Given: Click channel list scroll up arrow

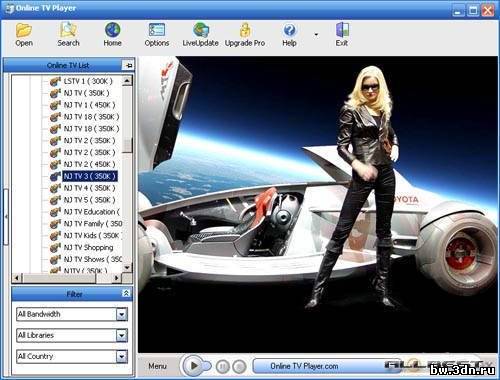Looking at the screenshot, I should click(127, 80).
